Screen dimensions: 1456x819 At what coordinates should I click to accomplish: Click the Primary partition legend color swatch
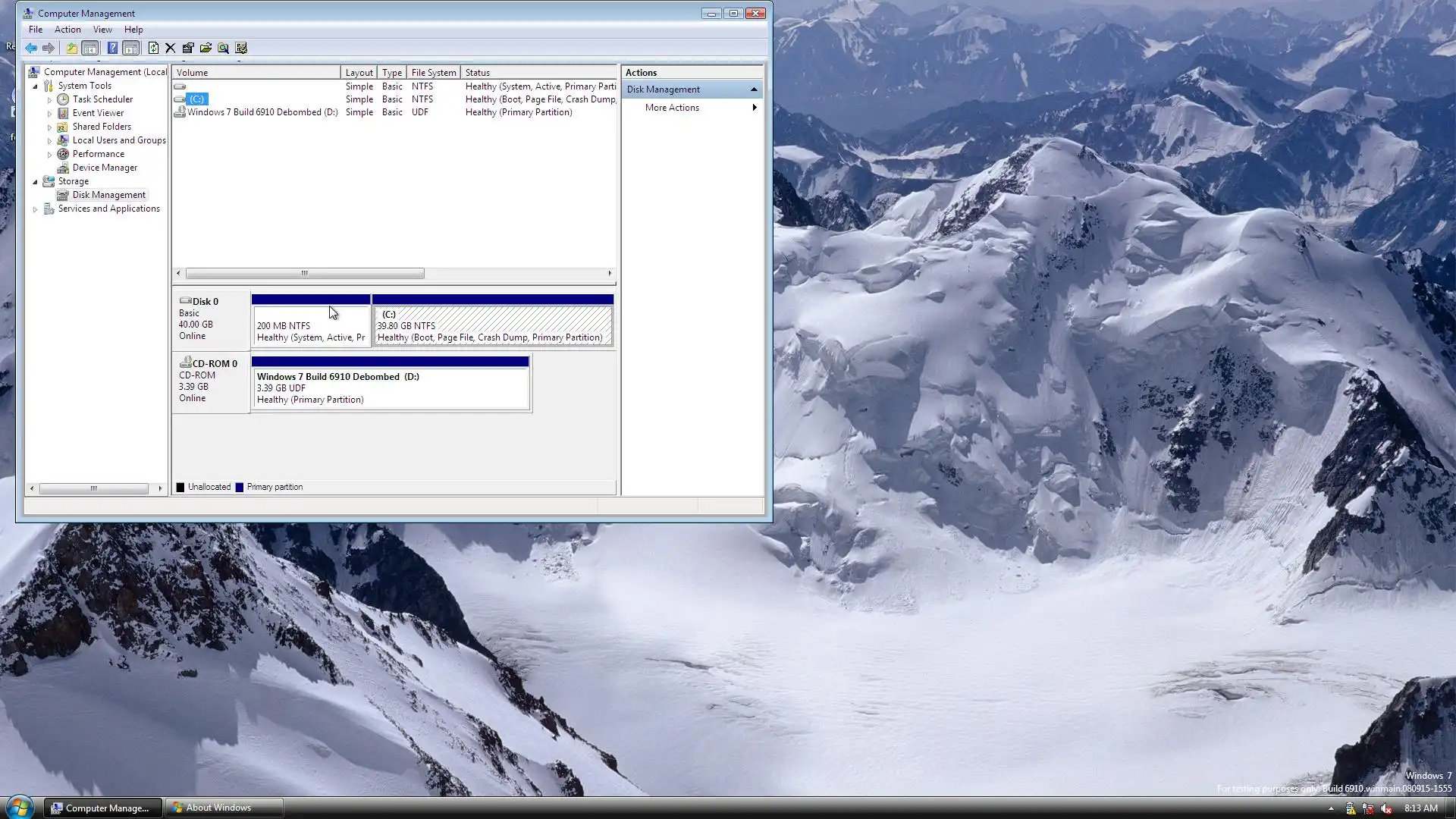[240, 488]
